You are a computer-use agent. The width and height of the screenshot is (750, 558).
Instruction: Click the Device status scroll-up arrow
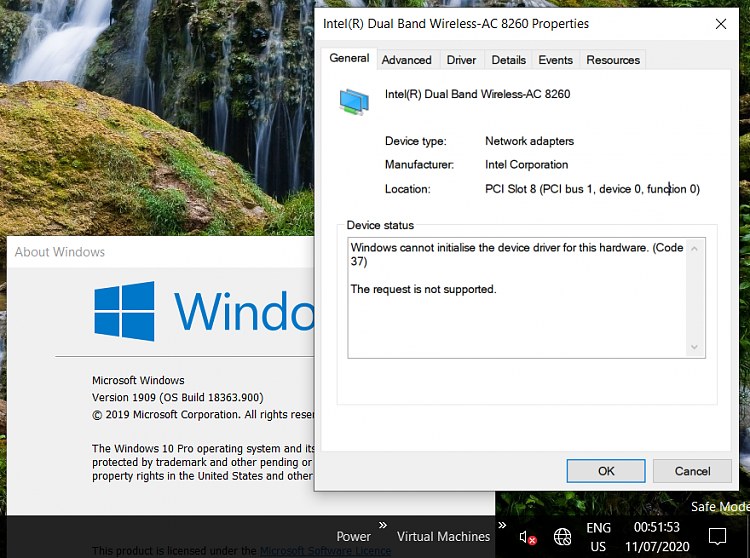695,249
